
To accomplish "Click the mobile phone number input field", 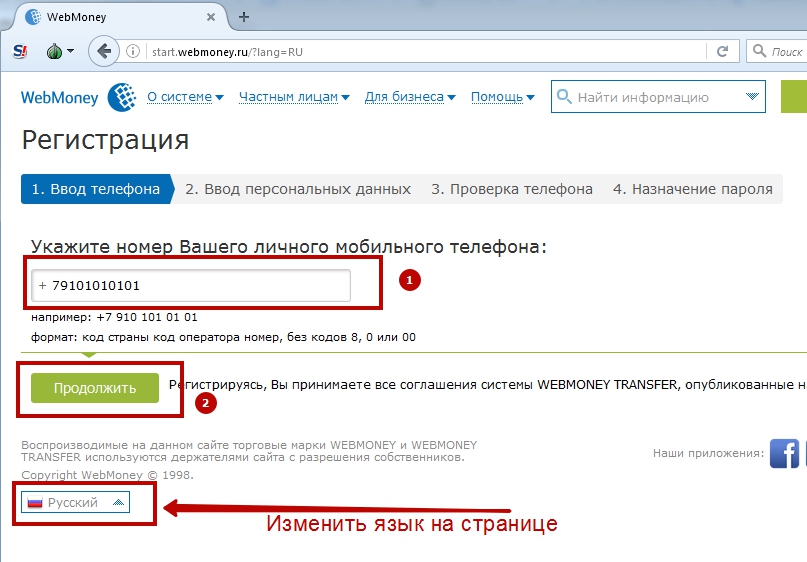I will (x=191, y=285).
